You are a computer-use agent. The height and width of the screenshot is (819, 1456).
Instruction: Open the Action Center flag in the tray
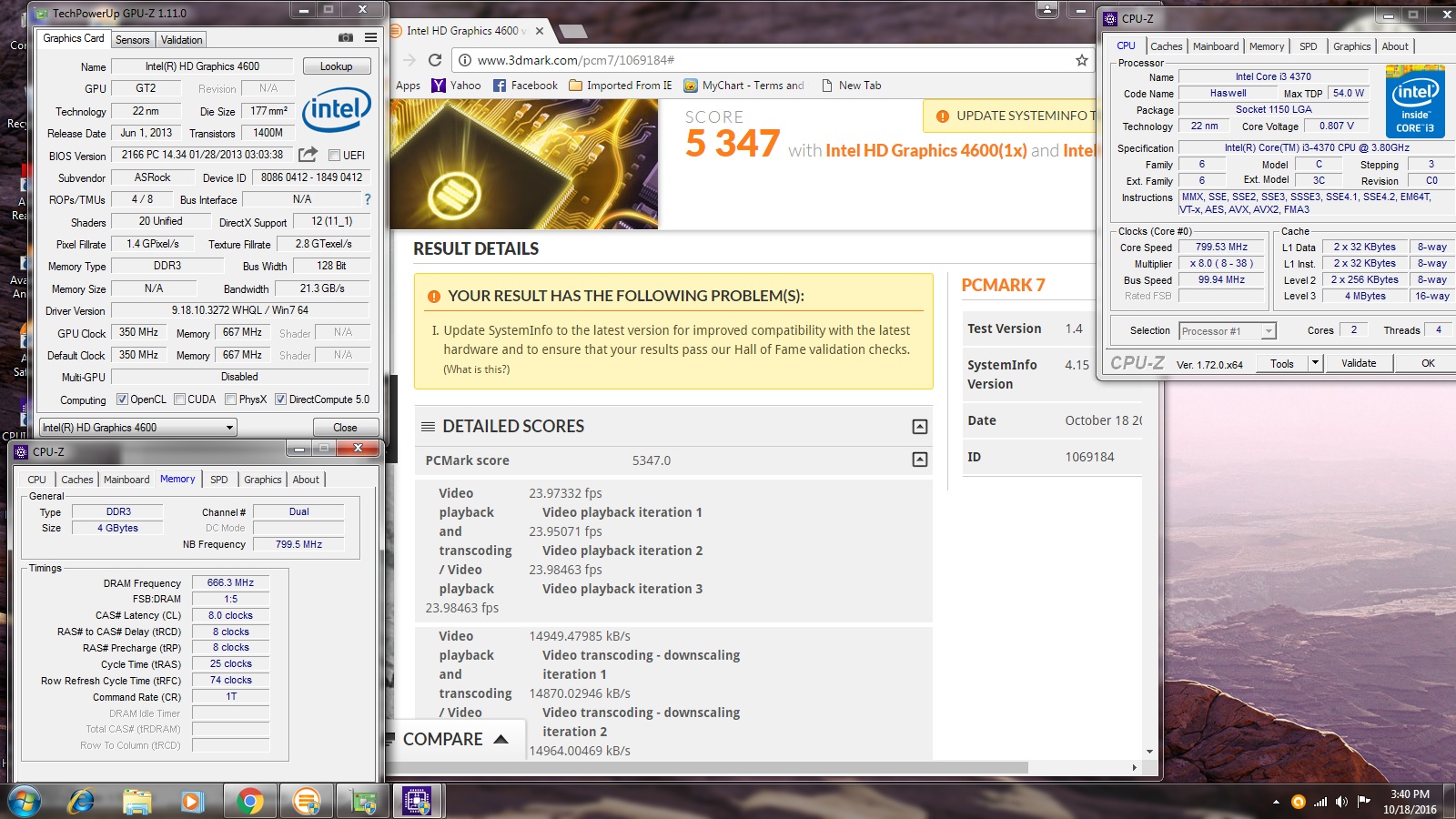click(1363, 802)
